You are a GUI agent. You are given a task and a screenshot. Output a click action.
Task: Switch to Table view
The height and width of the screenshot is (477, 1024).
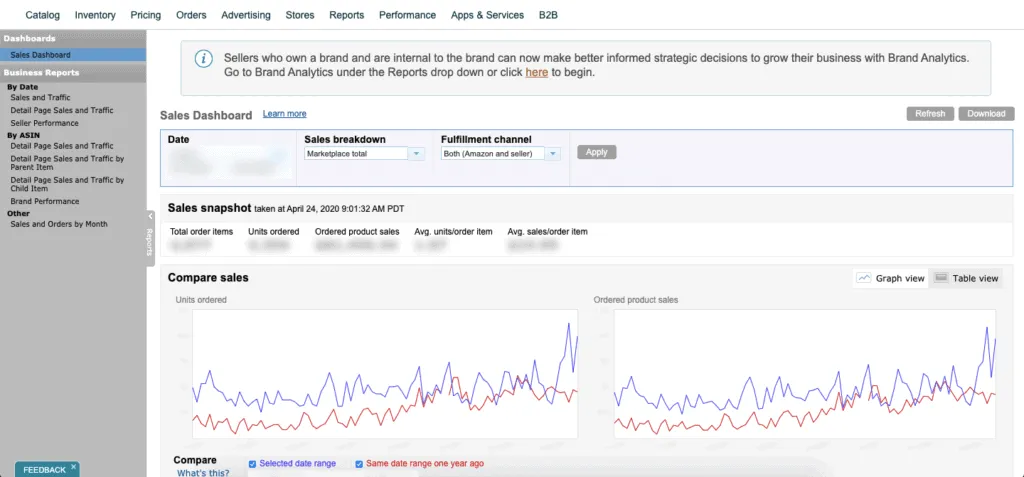point(967,278)
